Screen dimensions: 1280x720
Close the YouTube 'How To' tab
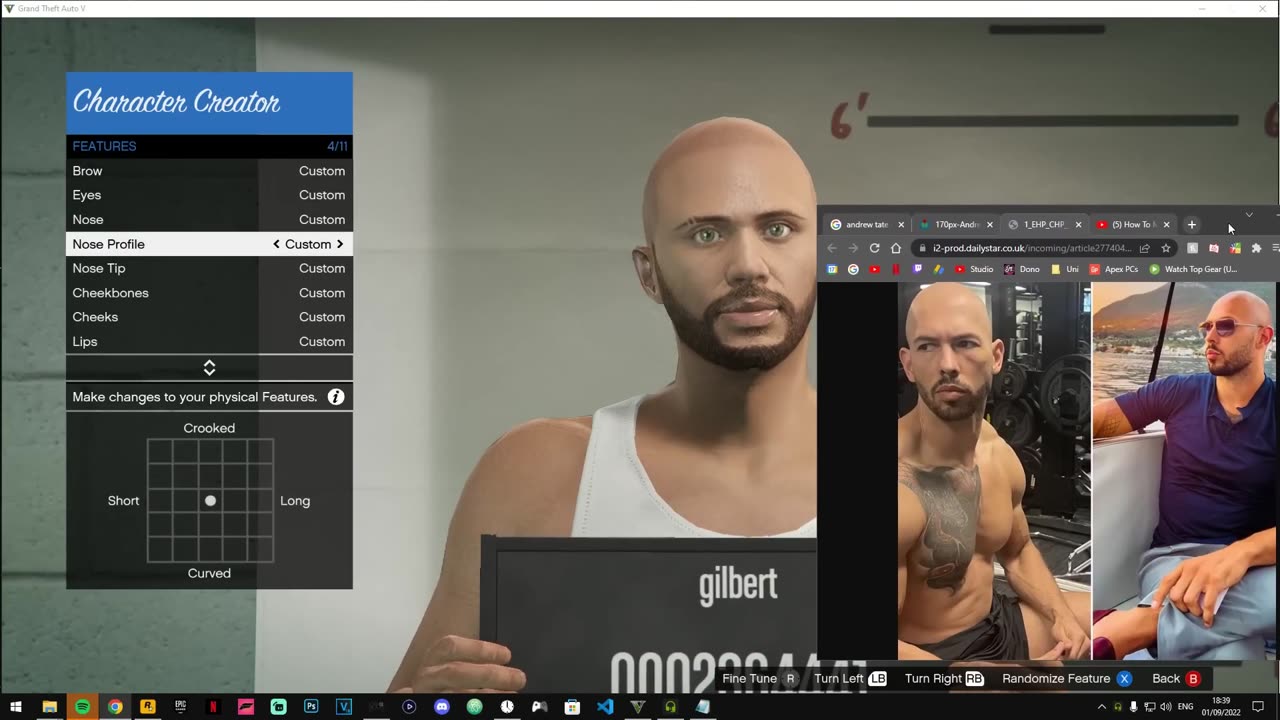pos(1166,225)
